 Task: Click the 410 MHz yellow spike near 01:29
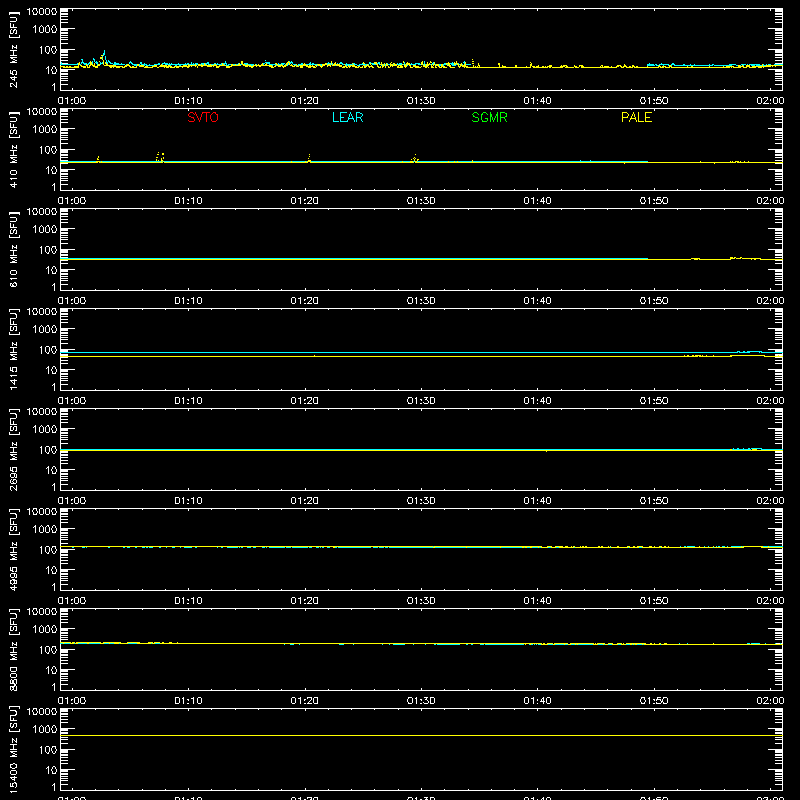pos(415,158)
